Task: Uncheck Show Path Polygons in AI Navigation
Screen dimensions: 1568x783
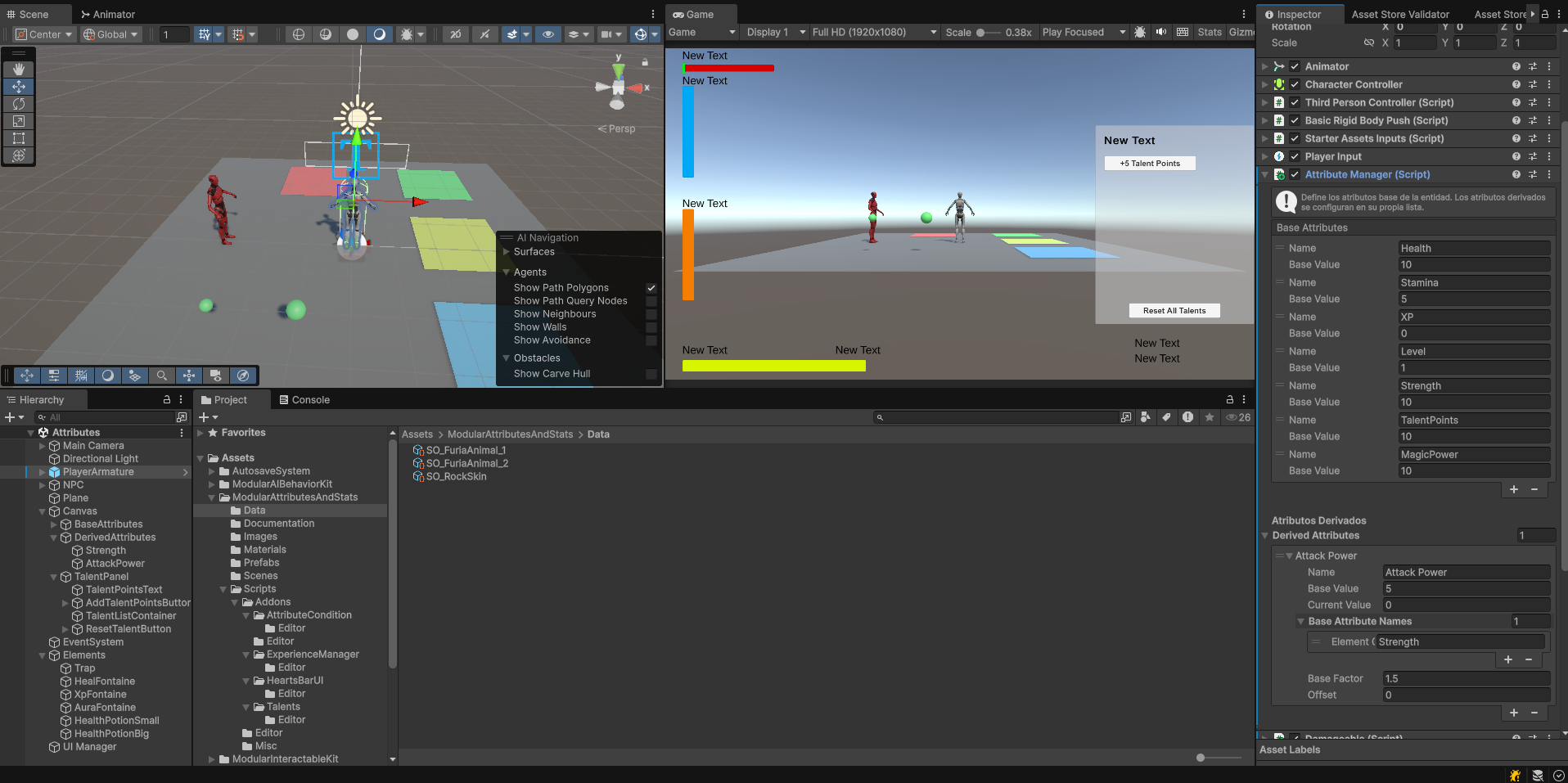Action: 651,288
